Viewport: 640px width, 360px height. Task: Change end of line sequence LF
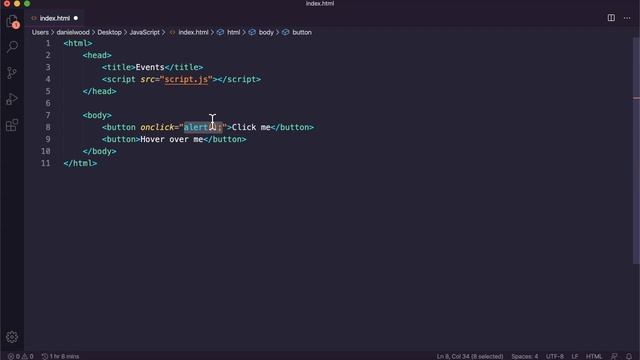point(575,356)
